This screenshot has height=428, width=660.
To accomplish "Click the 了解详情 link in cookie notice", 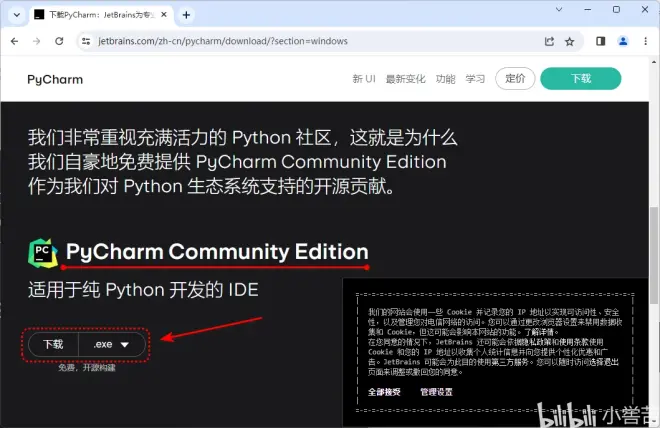I will pos(540,332).
